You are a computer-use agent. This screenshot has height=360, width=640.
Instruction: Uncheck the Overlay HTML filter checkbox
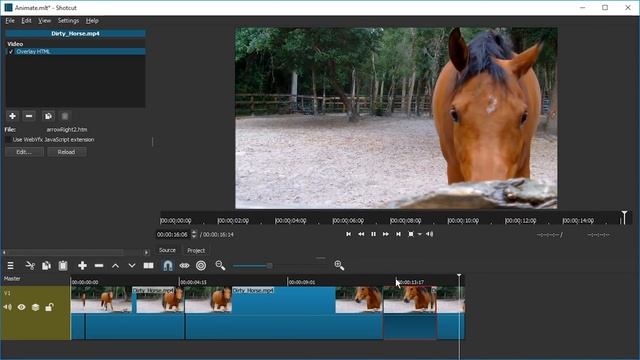point(11,52)
